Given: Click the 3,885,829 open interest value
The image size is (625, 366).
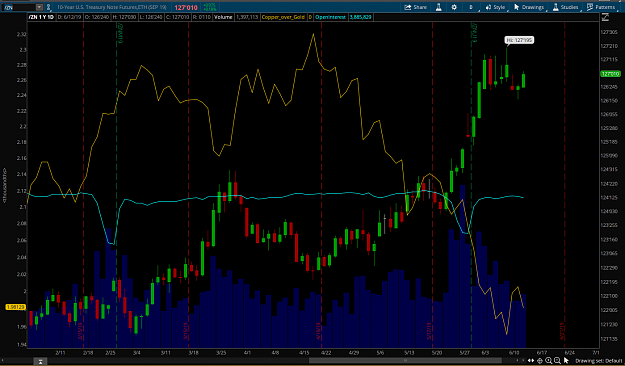Looking at the screenshot, I should [x=360, y=17].
